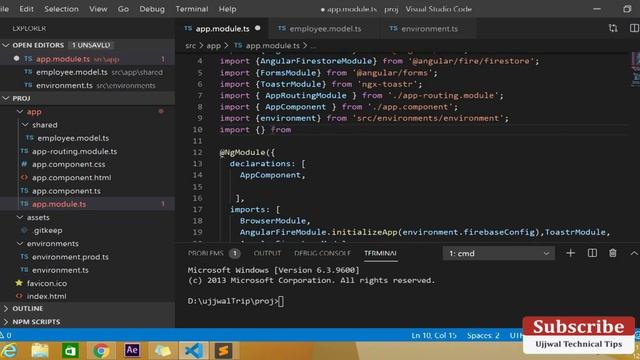Image resolution: width=640 pixels, height=360 pixels.
Task: Select the app.module.ts editor tab
Action: click(x=222, y=29)
